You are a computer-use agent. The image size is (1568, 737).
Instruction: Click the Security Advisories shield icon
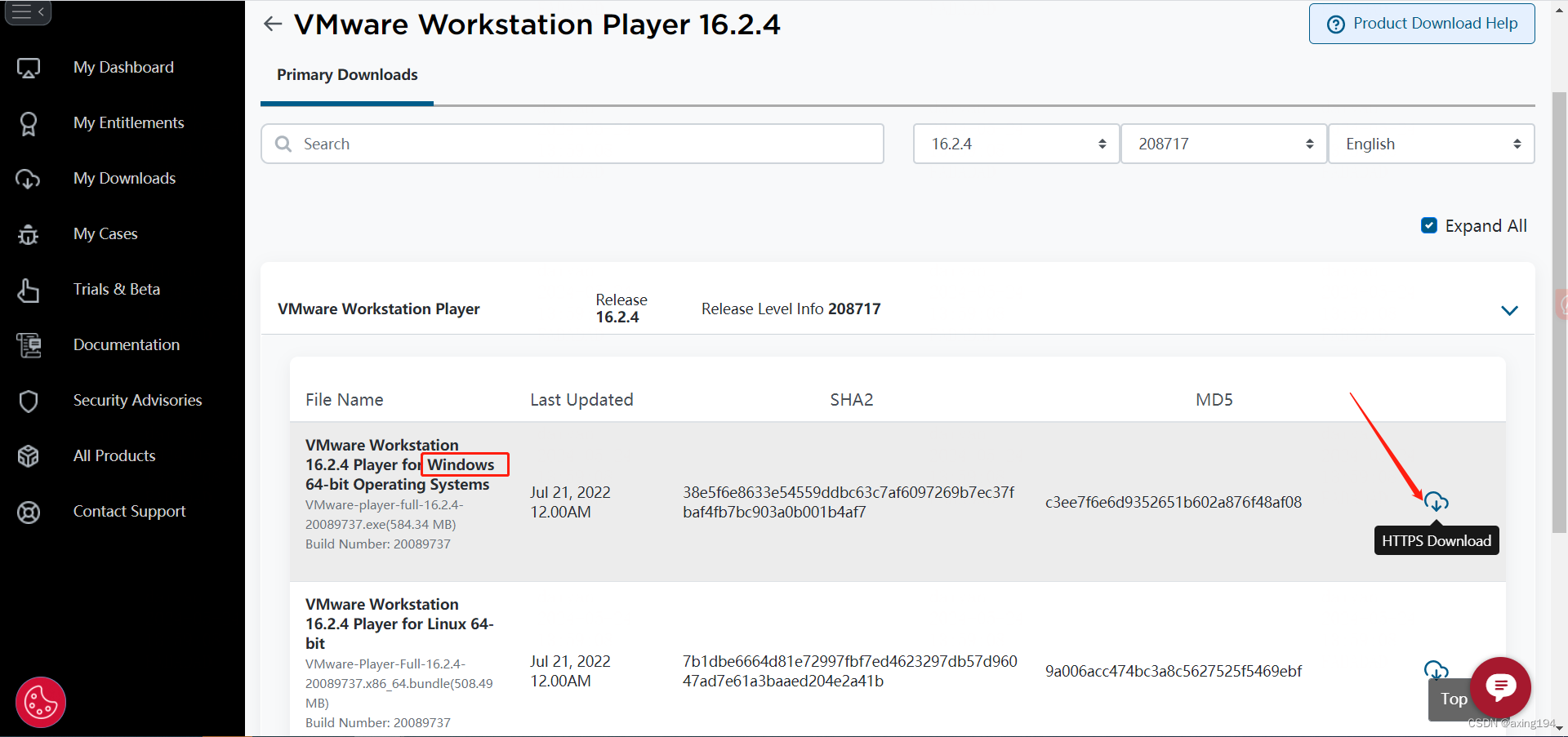click(29, 401)
